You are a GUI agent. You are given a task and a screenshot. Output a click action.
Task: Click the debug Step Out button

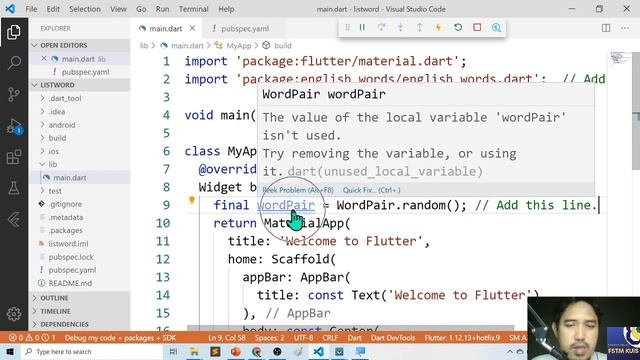[420, 27]
